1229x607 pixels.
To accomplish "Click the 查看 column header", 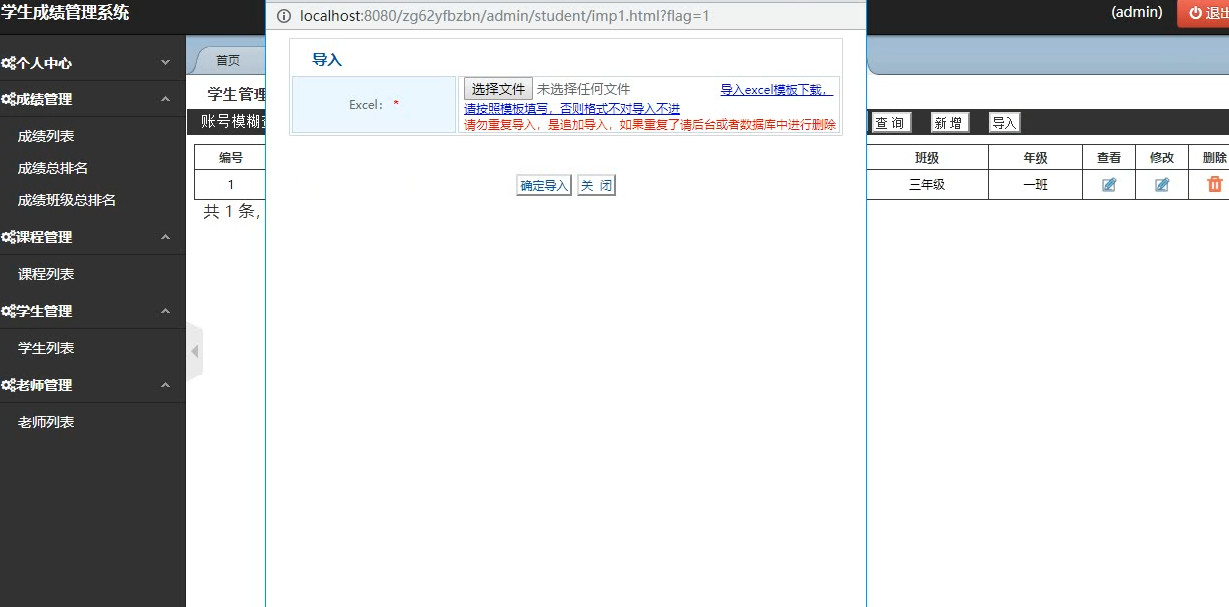I will point(1109,158).
